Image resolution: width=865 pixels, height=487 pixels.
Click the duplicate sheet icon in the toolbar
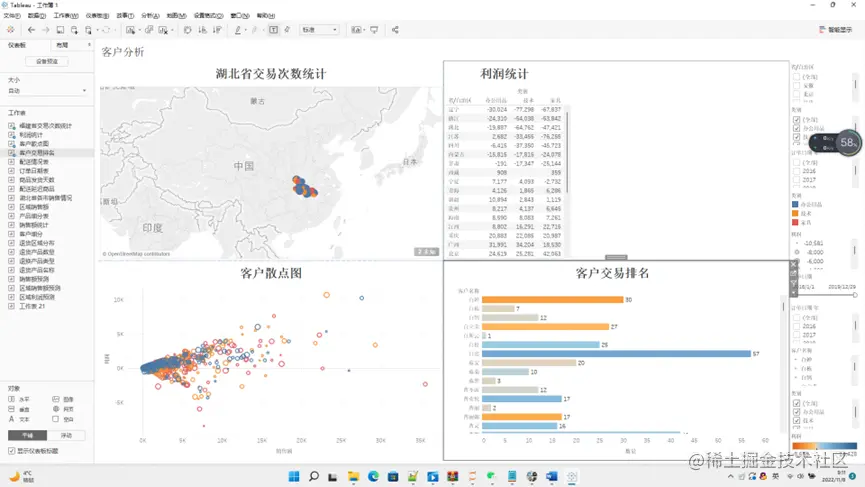pos(149,30)
